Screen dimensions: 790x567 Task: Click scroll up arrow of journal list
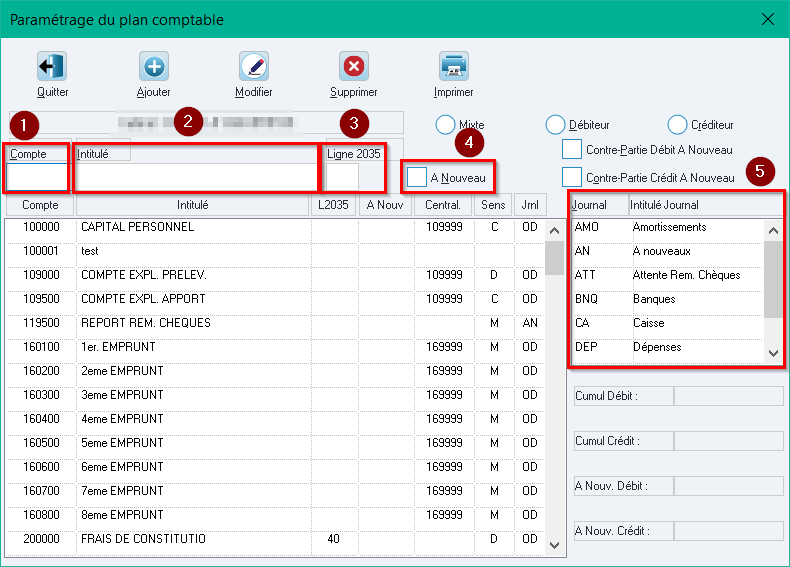pyautogui.click(x=773, y=231)
